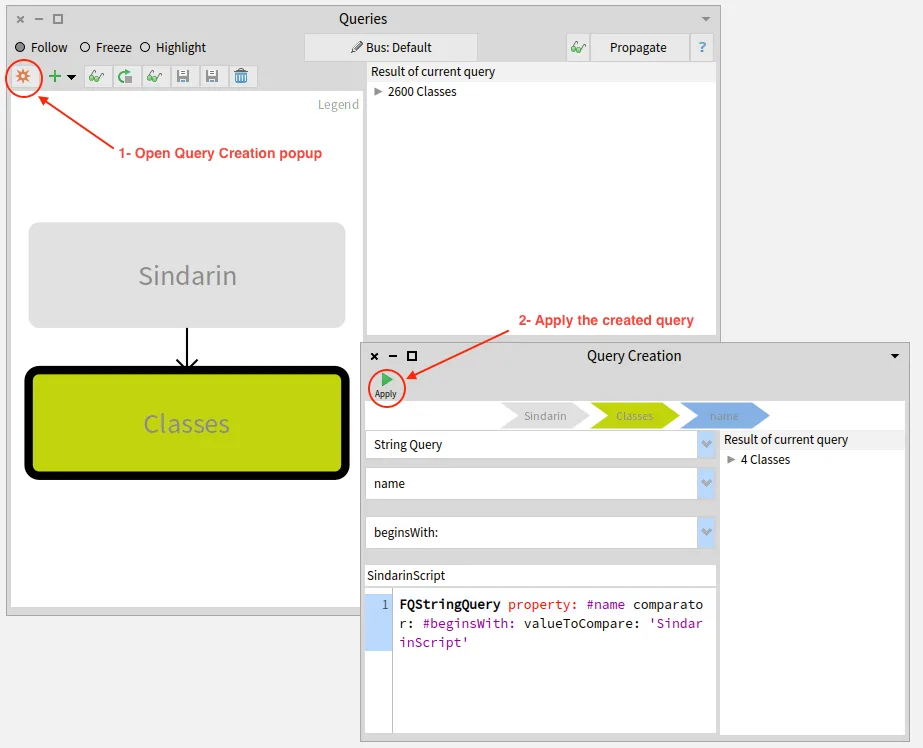This screenshot has height=748, width=923.
Task: Click the Bus: Default button
Action: (x=391, y=47)
